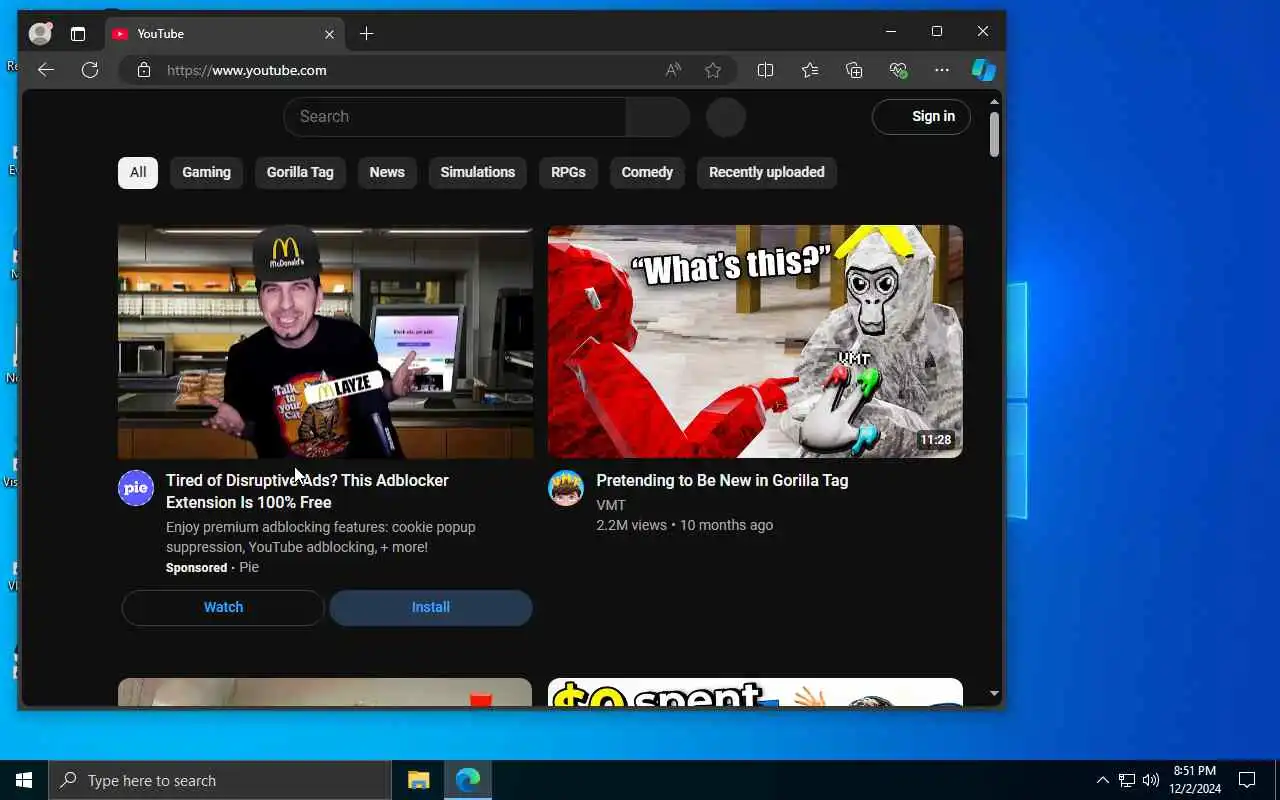1280x800 pixels.
Task: Select the Gorilla Tag filter chip
Action: (x=300, y=172)
